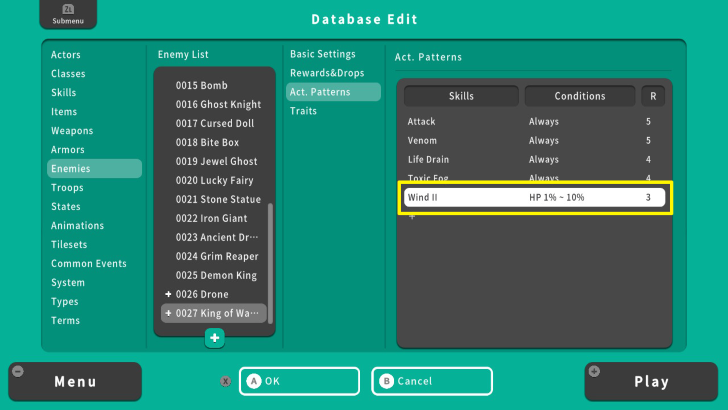728x410 pixels.
Task: Expand the 0027 King of Wa… entry
Action: tap(168, 313)
